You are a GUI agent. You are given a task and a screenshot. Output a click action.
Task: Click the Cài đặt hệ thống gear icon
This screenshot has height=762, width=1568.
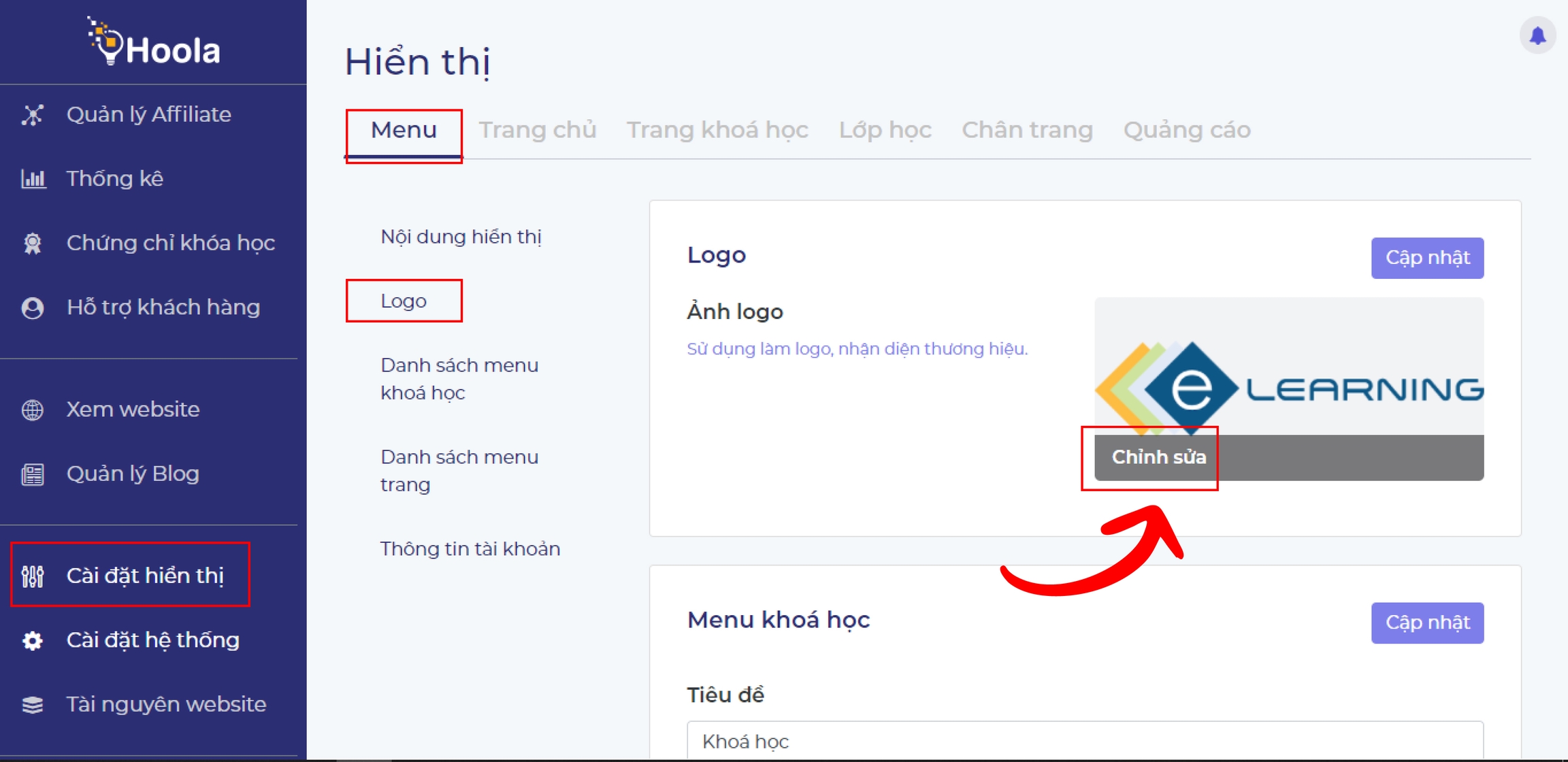(x=33, y=640)
